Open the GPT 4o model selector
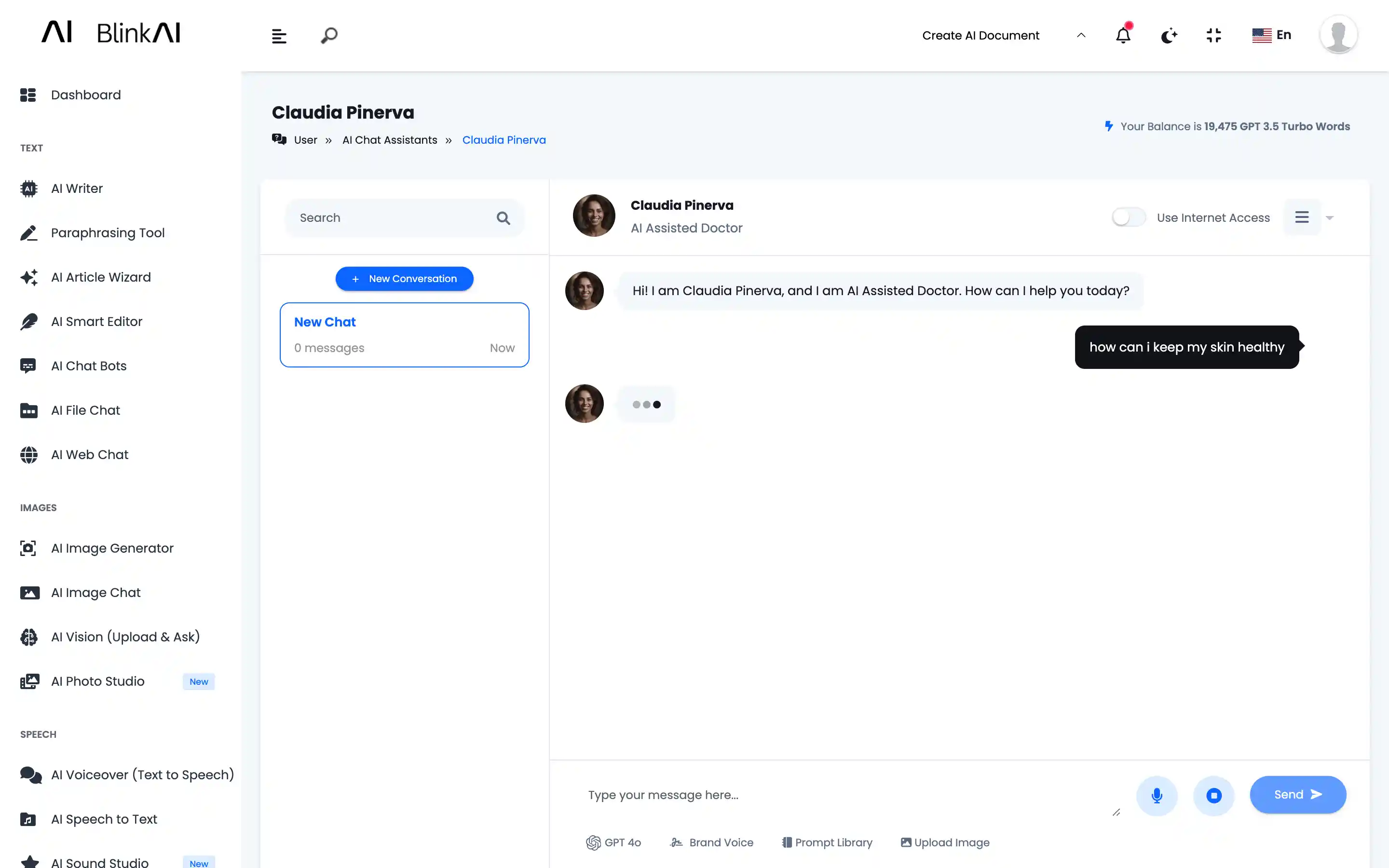 [x=613, y=842]
